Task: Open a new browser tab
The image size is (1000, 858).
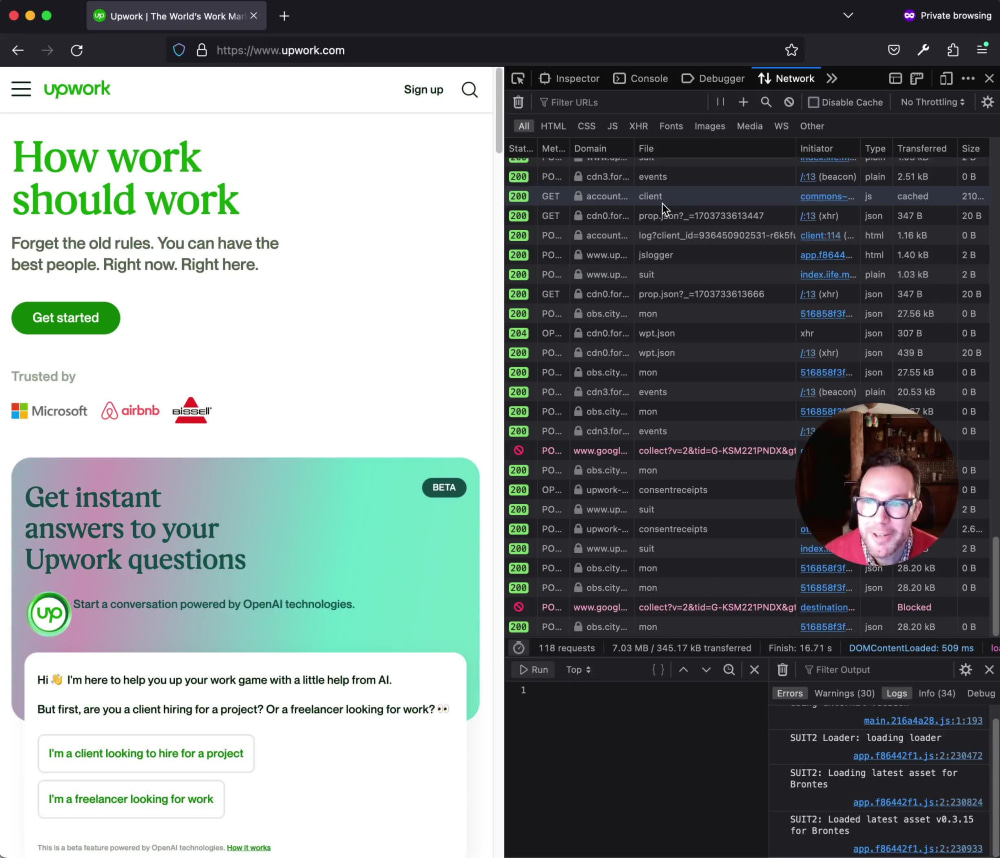Action: [x=284, y=16]
